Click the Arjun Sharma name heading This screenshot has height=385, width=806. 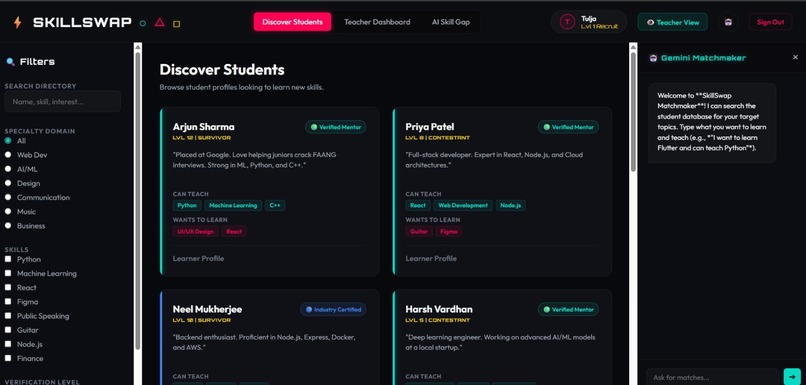point(204,127)
